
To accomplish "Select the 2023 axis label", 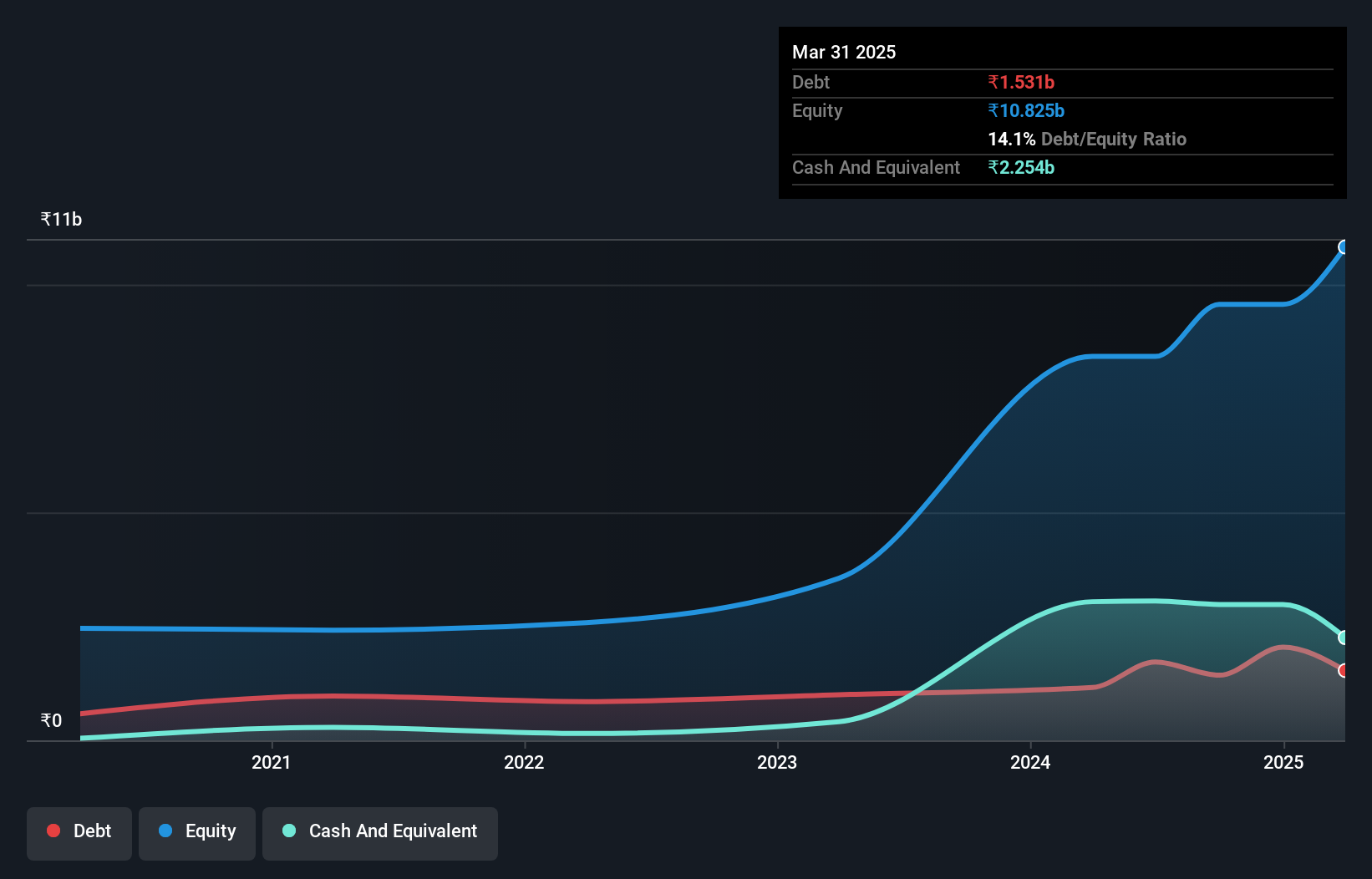I will pyautogui.click(x=776, y=762).
